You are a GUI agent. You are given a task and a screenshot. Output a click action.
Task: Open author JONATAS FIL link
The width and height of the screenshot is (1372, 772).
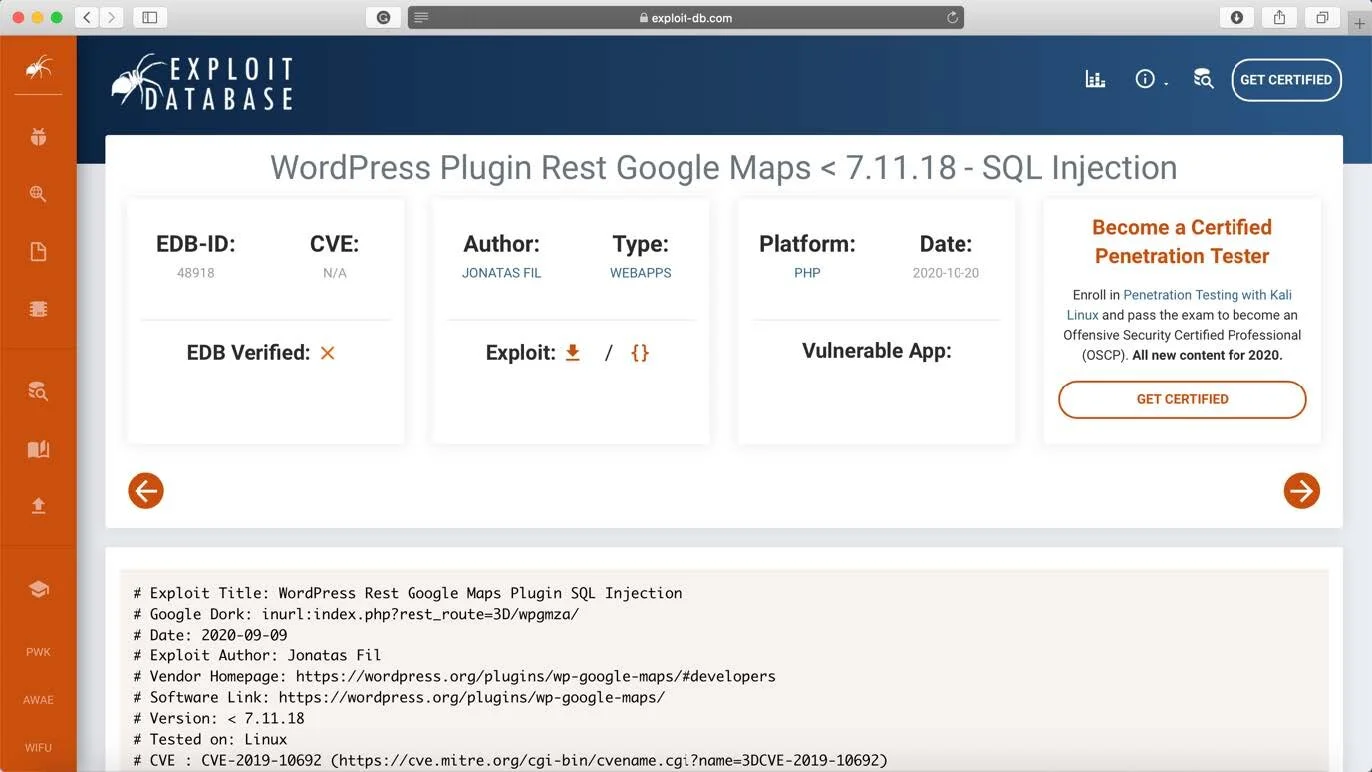[x=501, y=273]
